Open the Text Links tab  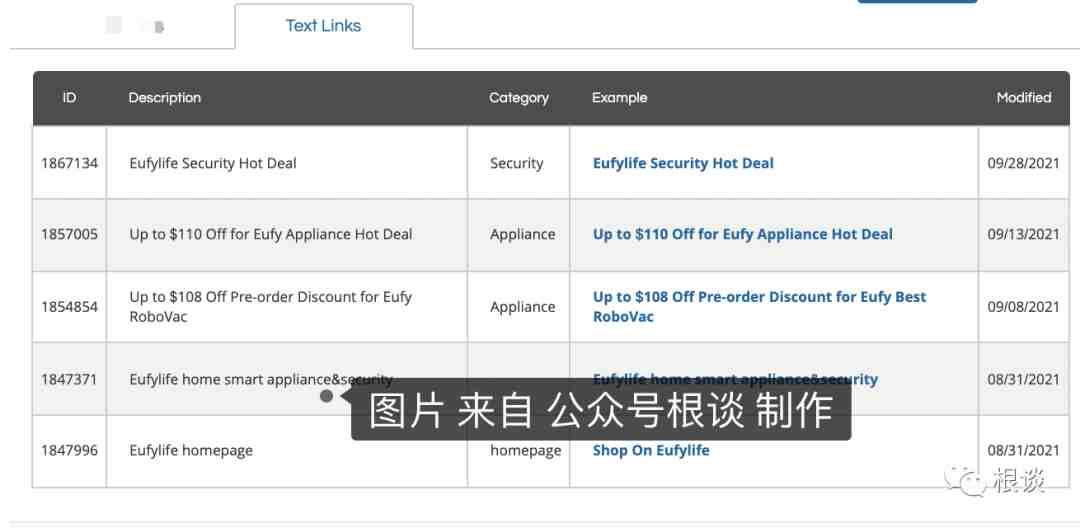tap(324, 26)
